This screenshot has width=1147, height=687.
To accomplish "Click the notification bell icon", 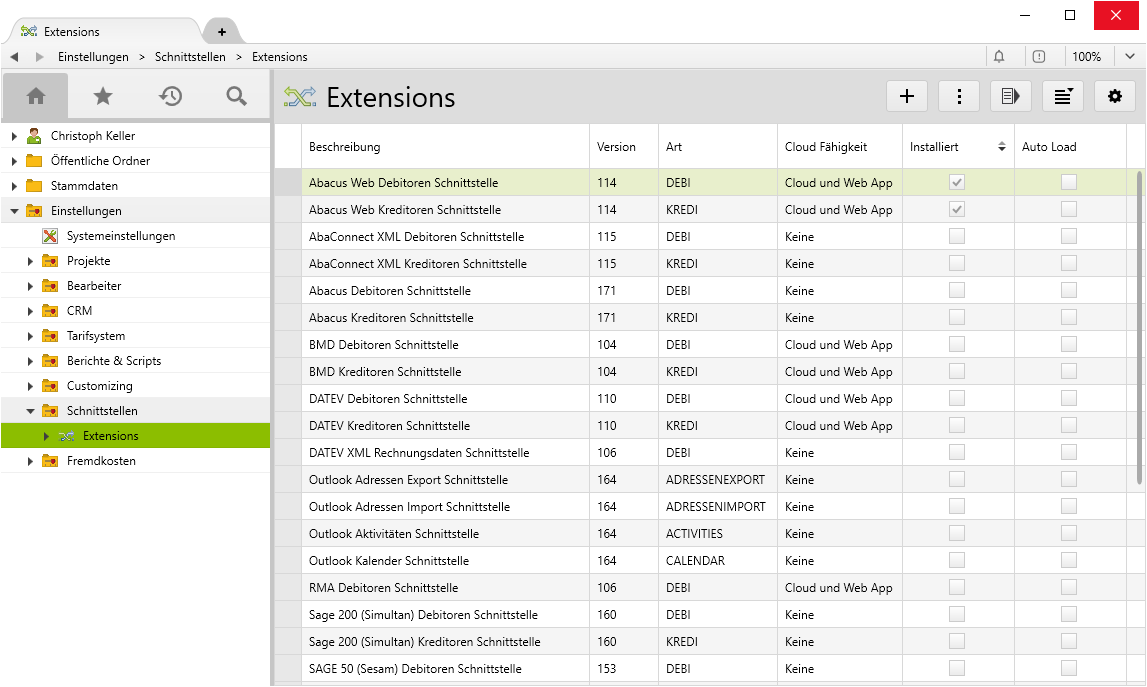I will 998,57.
